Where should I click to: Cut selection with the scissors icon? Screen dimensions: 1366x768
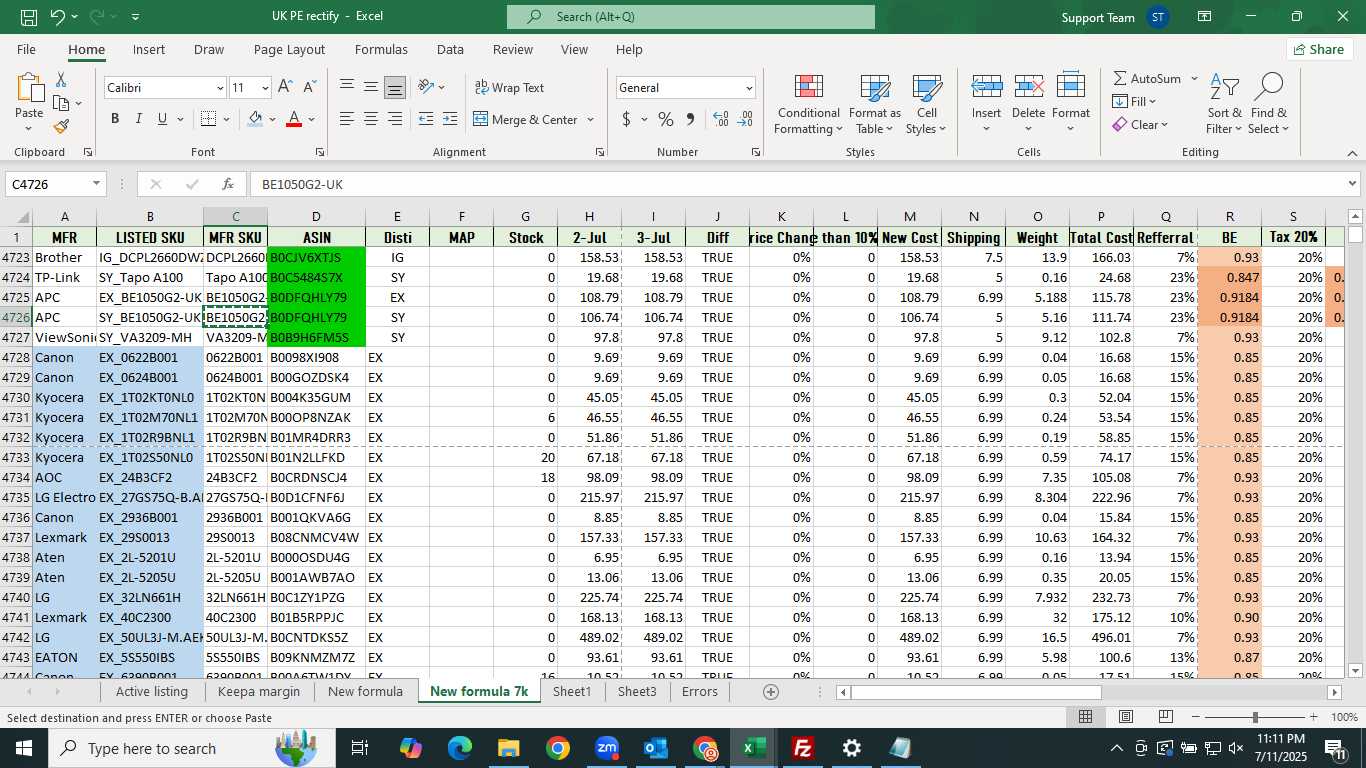[x=61, y=80]
